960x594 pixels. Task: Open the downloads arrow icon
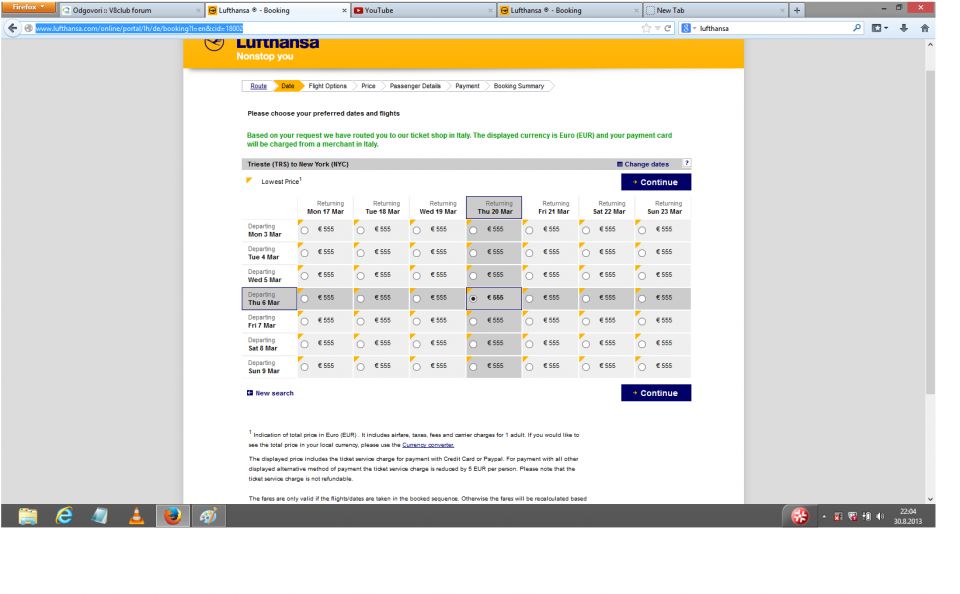click(x=904, y=28)
